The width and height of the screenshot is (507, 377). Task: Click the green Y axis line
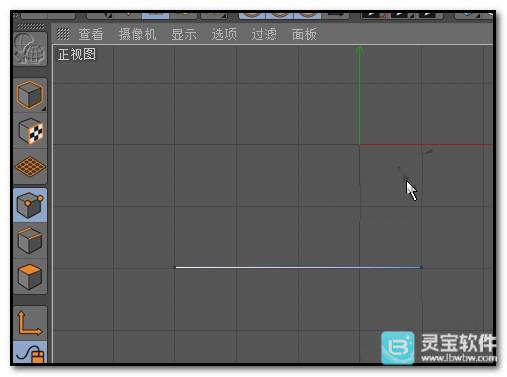pos(359,95)
